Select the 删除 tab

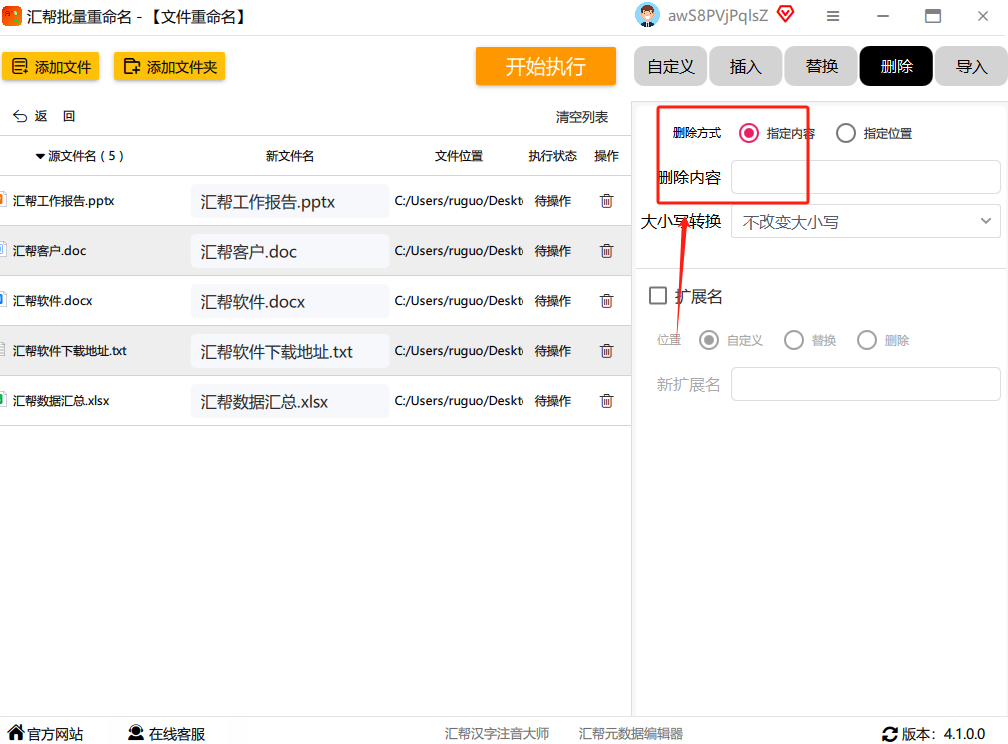(x=896, y=66)
